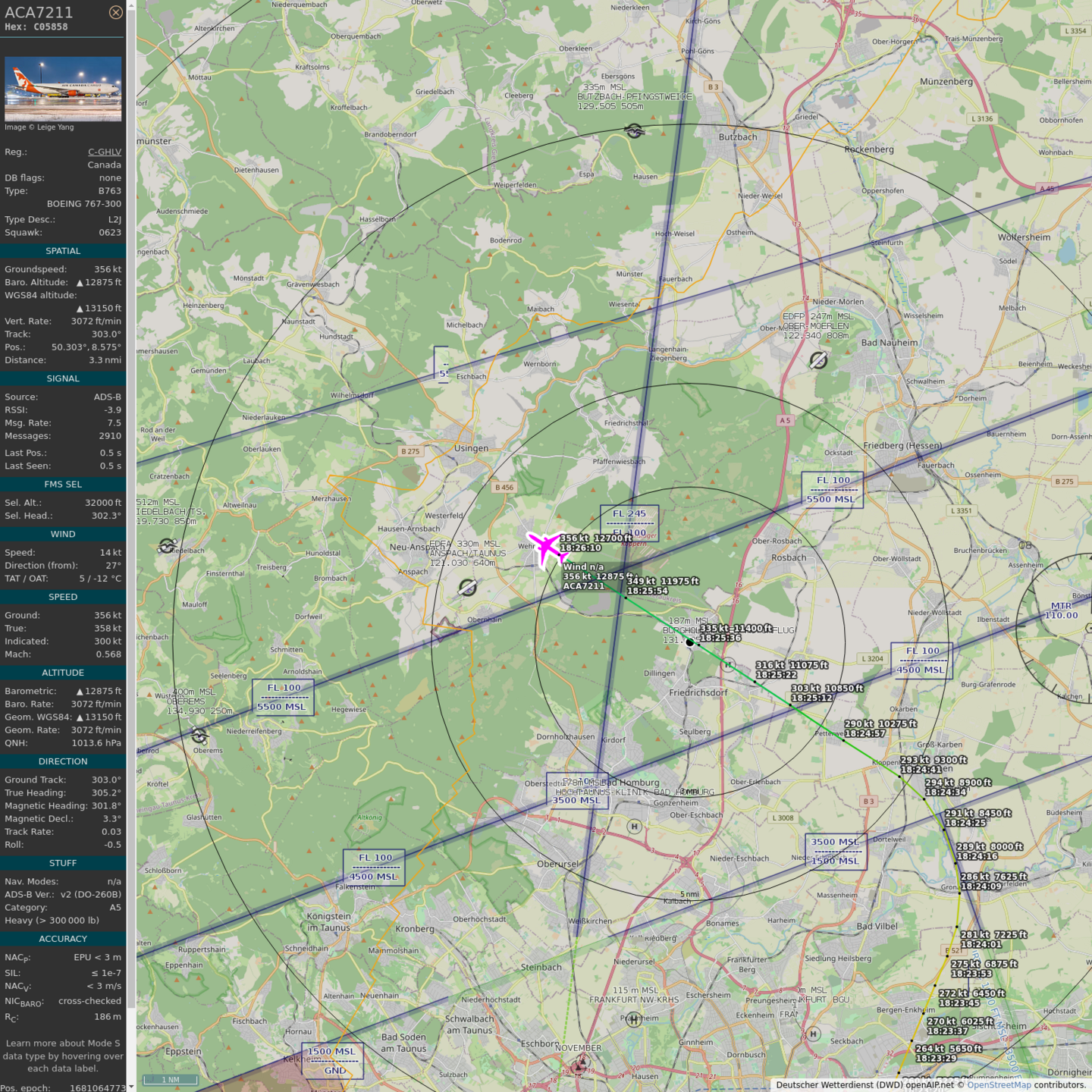Click the sidebar scroll-down arrow
This screenshot has width=1092, height=1092.
pyautogui.click(x=131, y=1087)
